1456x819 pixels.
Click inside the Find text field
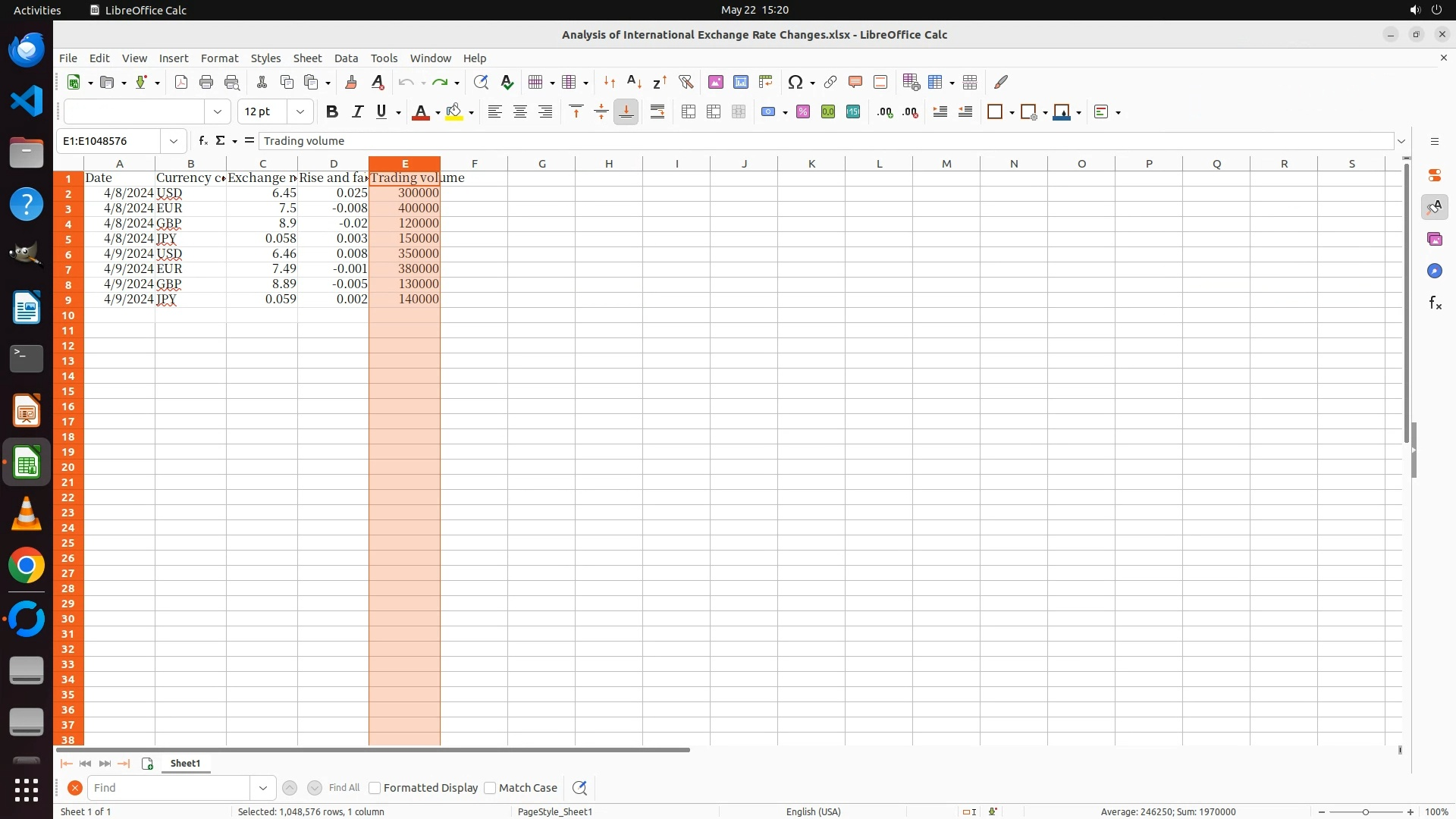(x=168, y=788)
